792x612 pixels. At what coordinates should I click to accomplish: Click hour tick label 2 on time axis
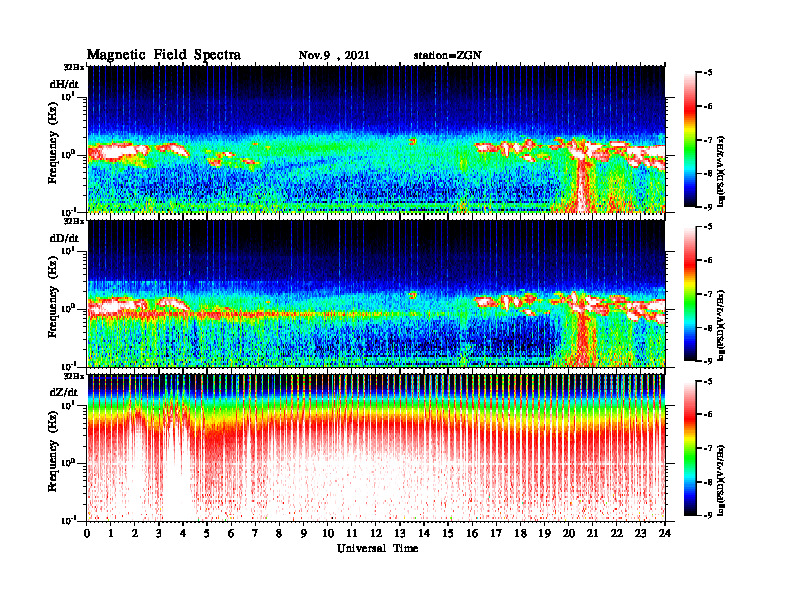(135, 533)
